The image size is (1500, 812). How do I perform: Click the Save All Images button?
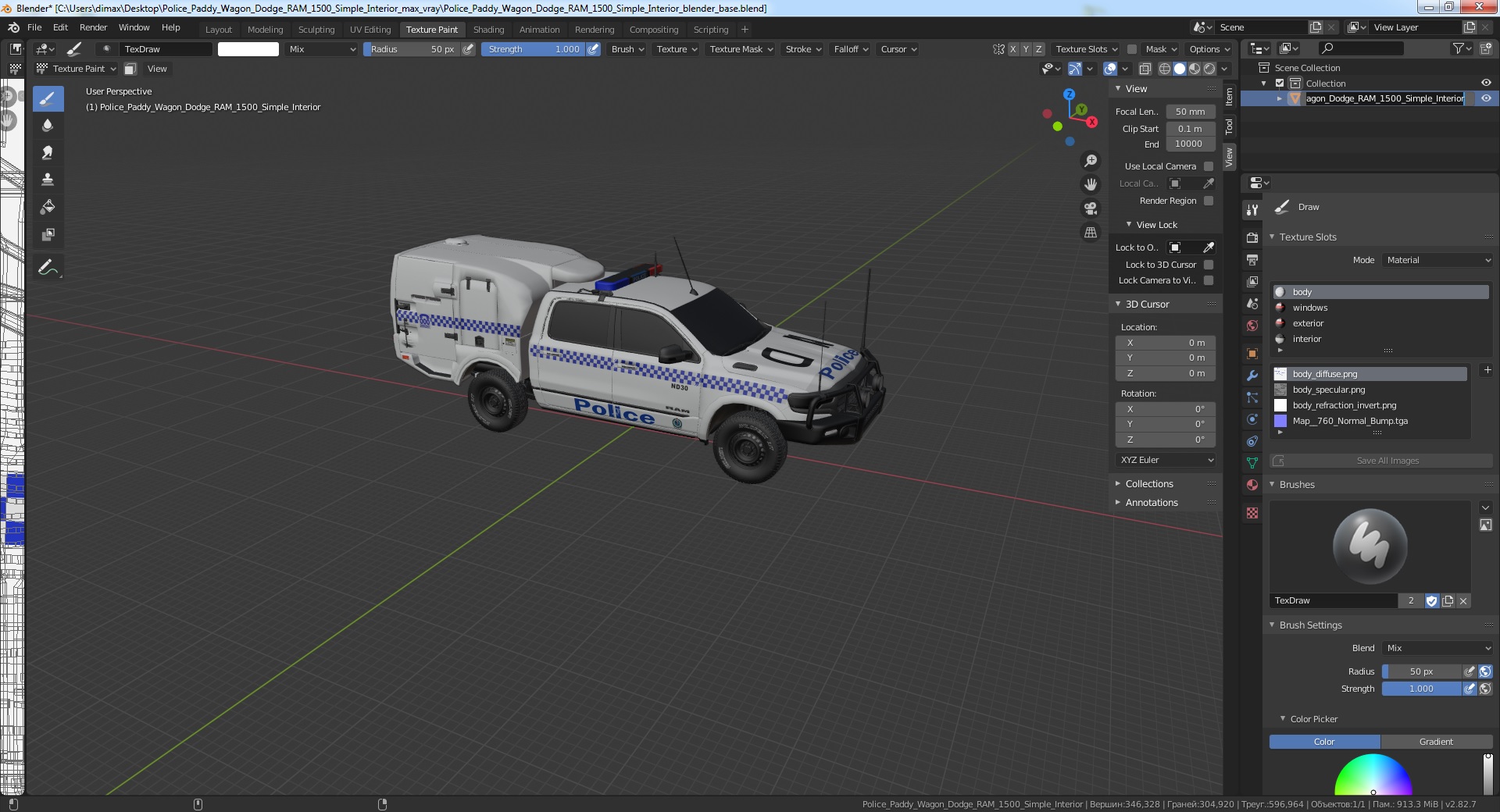pos(1380,461)
